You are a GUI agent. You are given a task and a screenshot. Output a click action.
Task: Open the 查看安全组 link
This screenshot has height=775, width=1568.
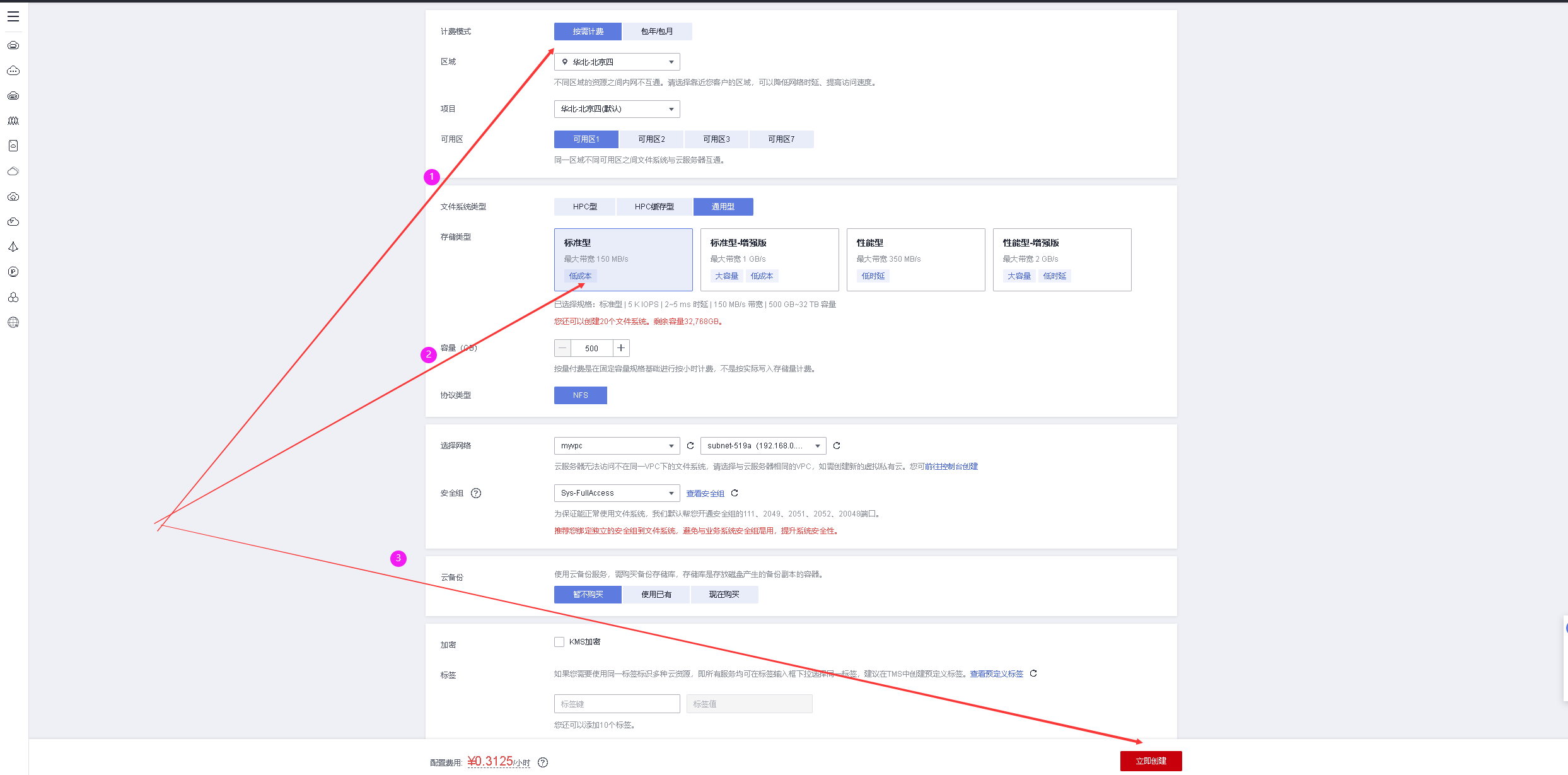coord(705,494)
